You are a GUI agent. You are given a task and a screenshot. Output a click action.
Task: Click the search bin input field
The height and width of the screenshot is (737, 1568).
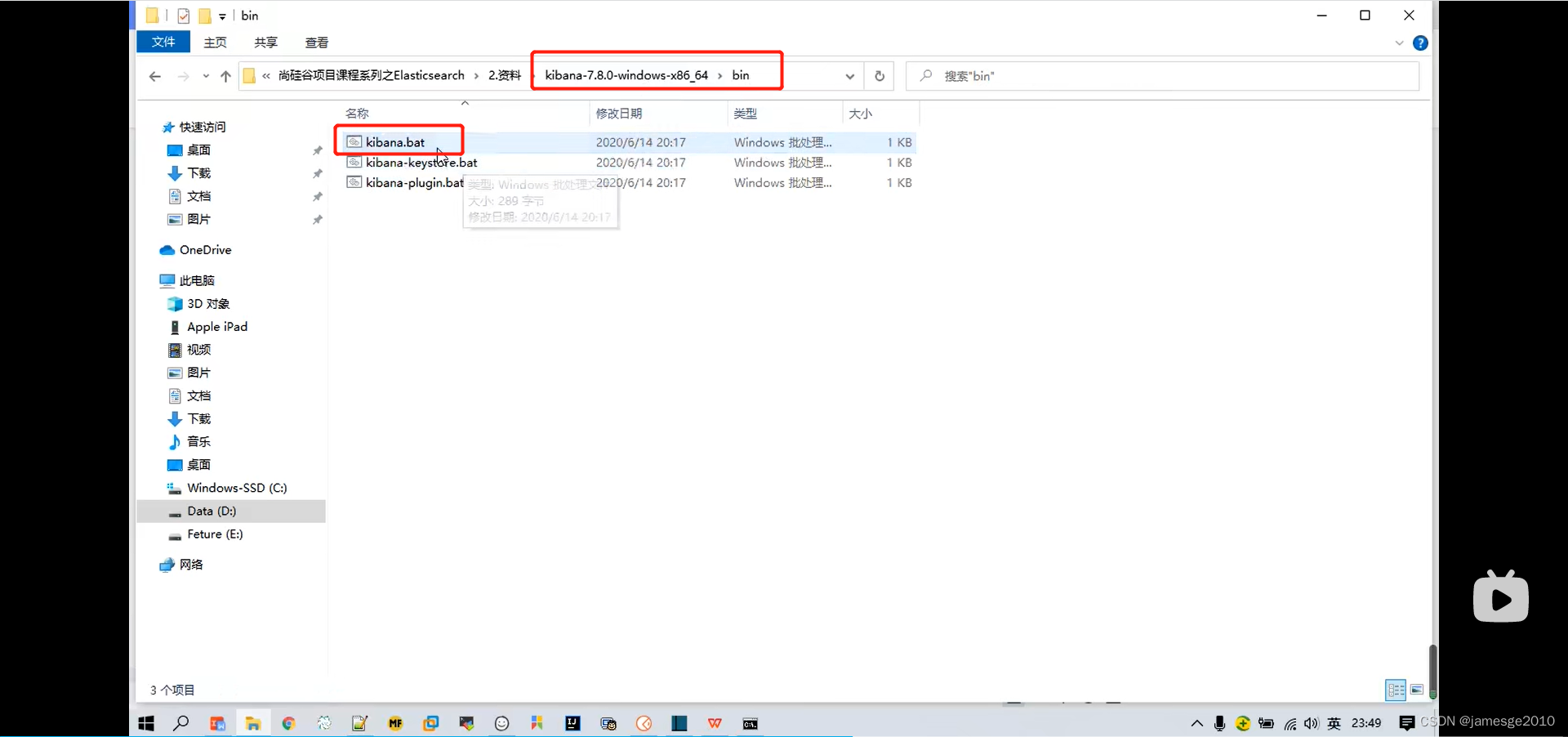pyautogui.click(x=1163, y=76)
